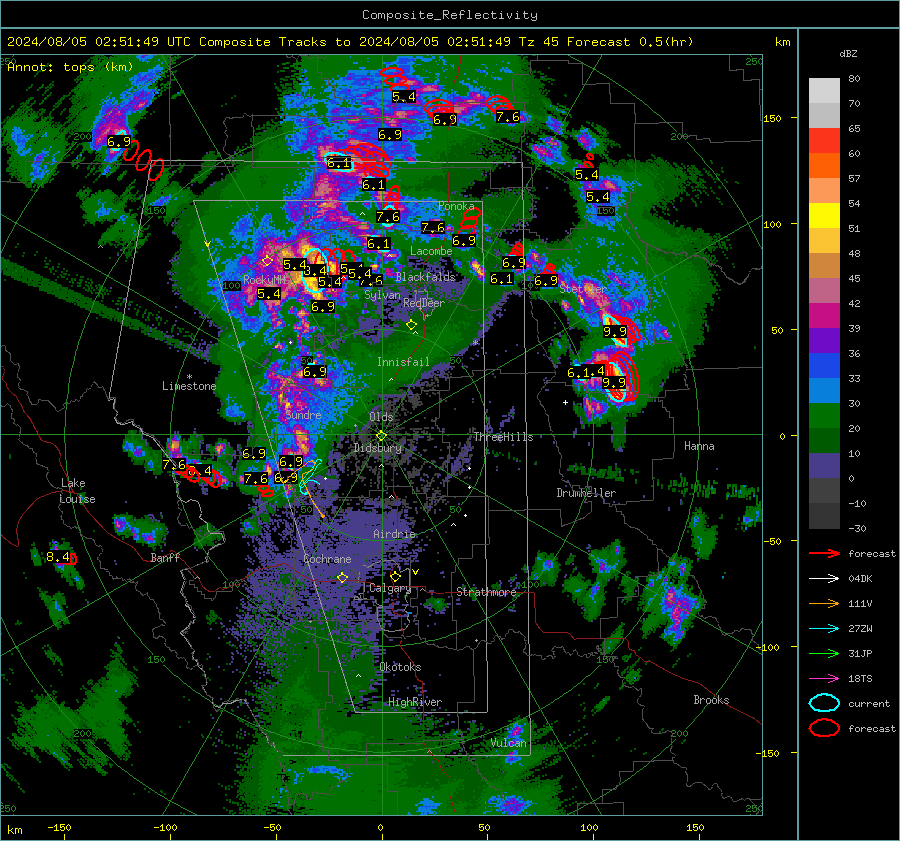Screen dimensions: 900x841
Task: Click the green 20 dBZ legend swatch
Action: (x=824, y=416)
